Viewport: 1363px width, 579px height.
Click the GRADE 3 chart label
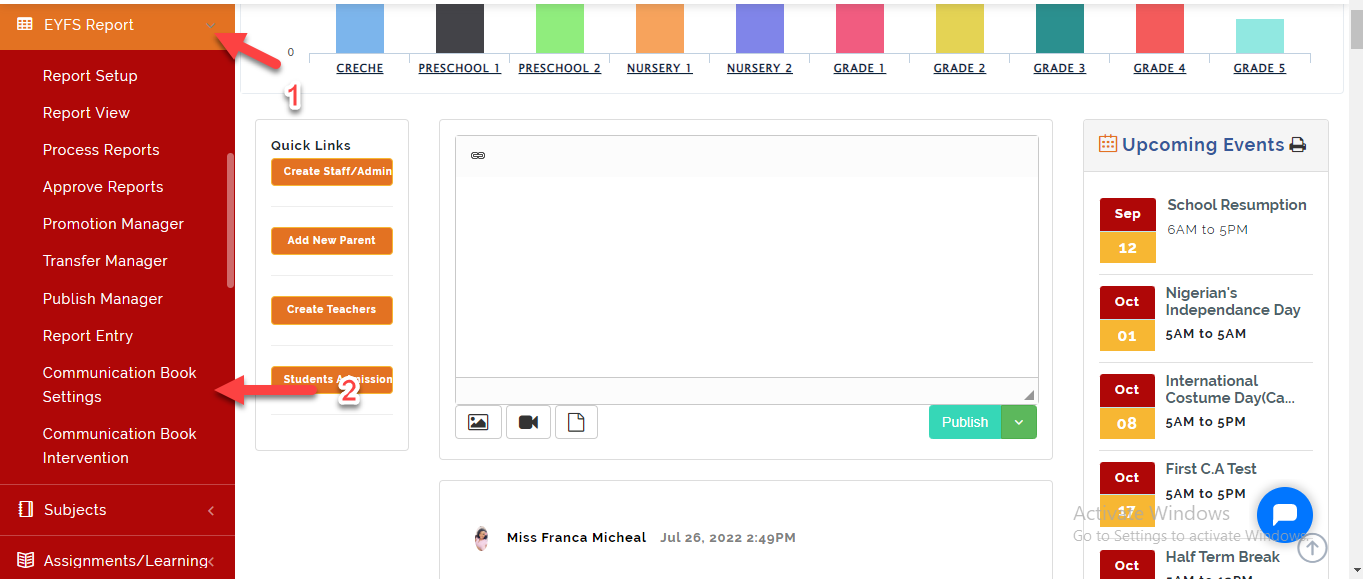[x=1060, y=68]
